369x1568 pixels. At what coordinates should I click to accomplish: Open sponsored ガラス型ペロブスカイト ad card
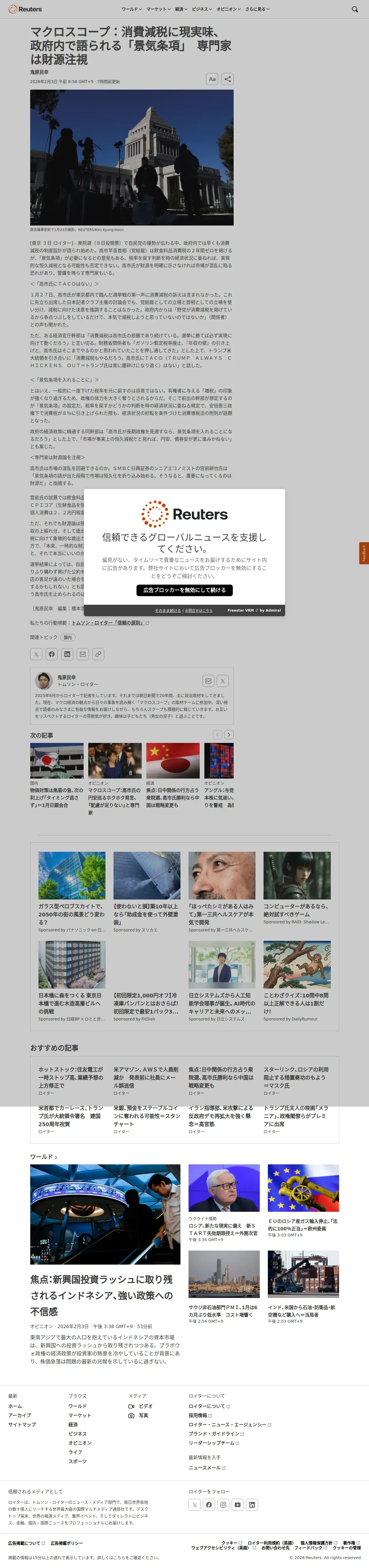[x=72, y=892]
